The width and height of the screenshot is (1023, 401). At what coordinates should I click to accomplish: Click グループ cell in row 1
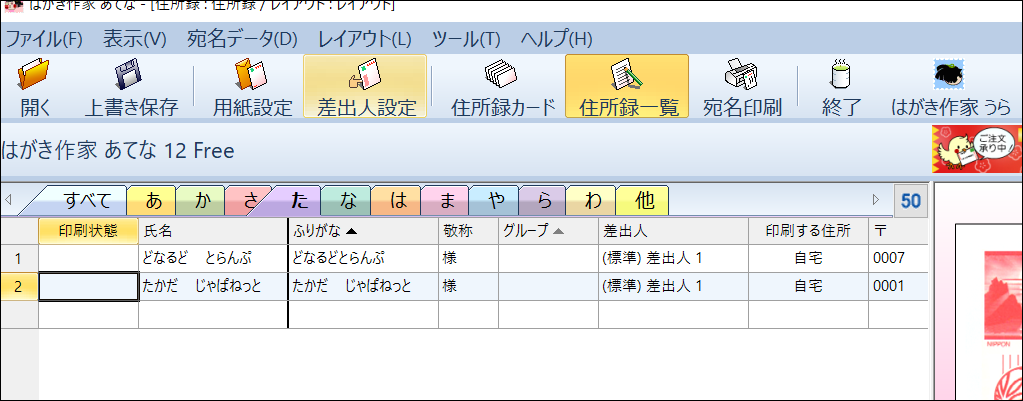pos(549,258)
